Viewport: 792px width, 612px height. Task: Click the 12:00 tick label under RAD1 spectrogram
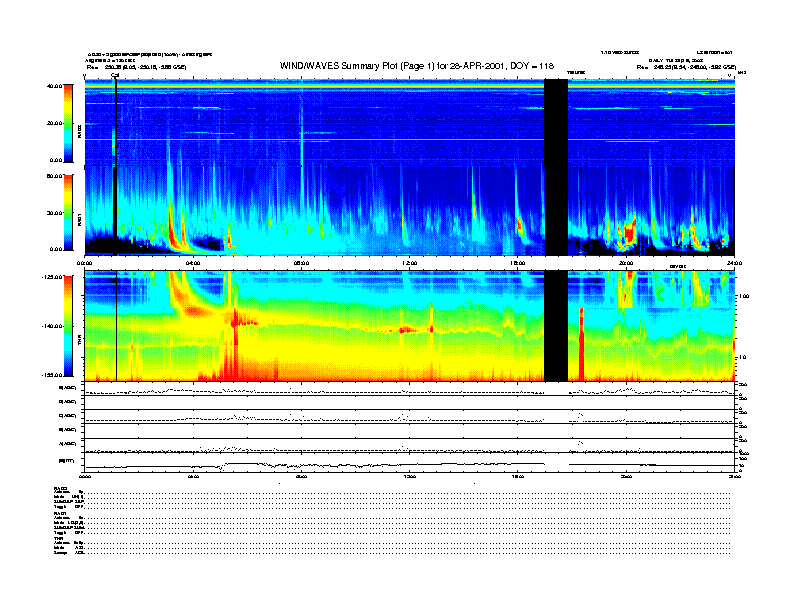(x=409, y=263)
